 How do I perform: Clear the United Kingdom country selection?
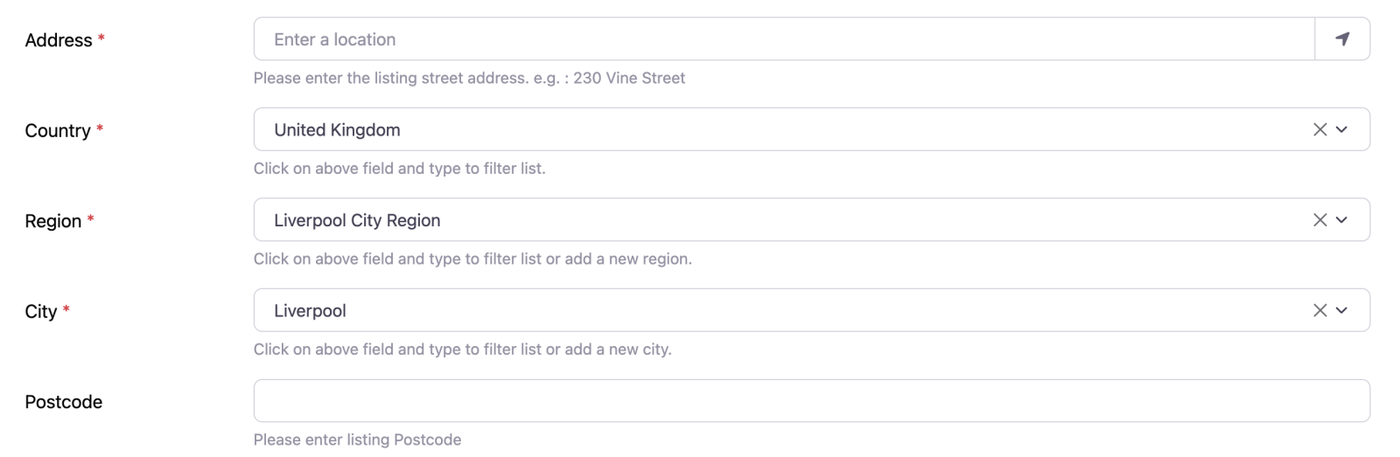click(1320, 130)
